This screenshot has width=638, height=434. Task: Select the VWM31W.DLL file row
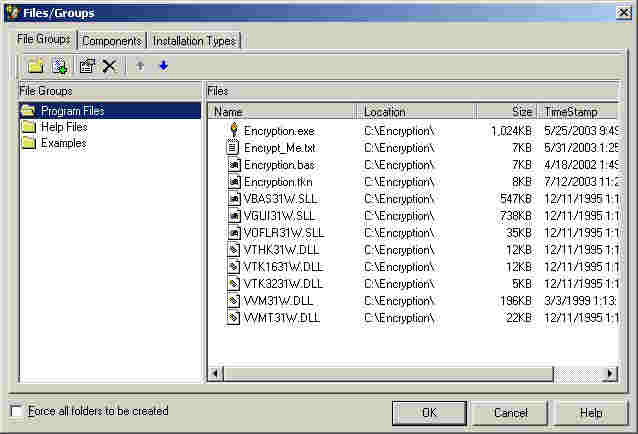(278, 301)
